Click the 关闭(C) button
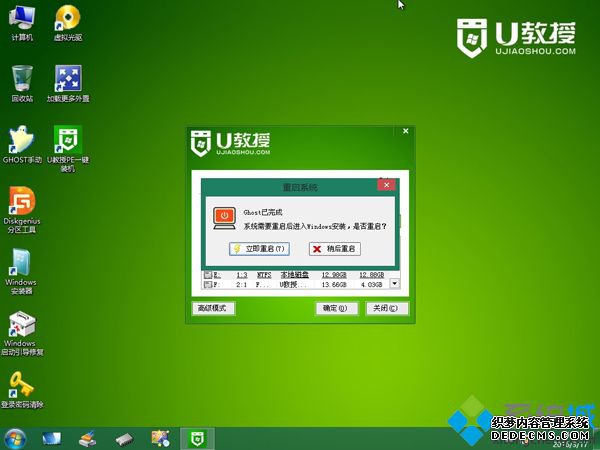This screenshot has width=600, height=450. (387, 308)
